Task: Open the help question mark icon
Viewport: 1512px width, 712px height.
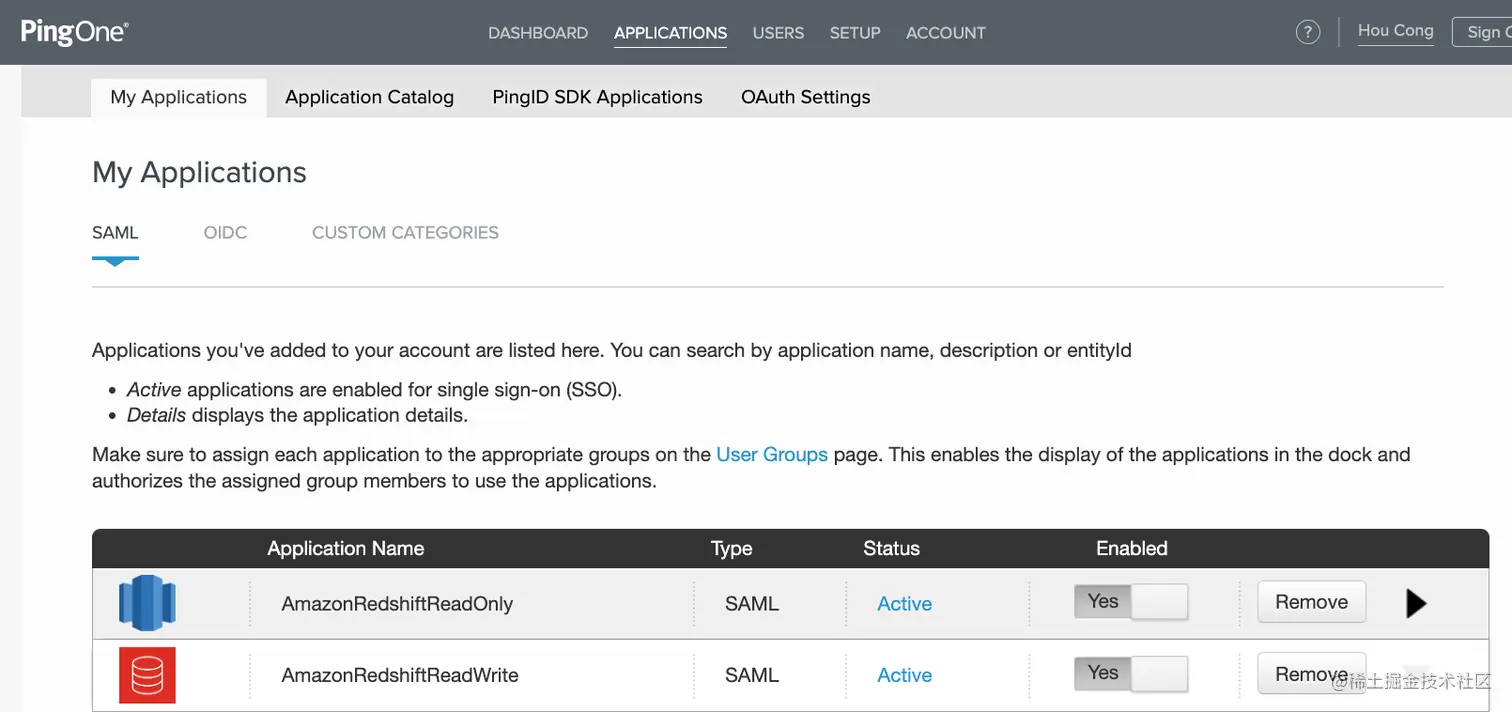Action: pos(1307,32)
